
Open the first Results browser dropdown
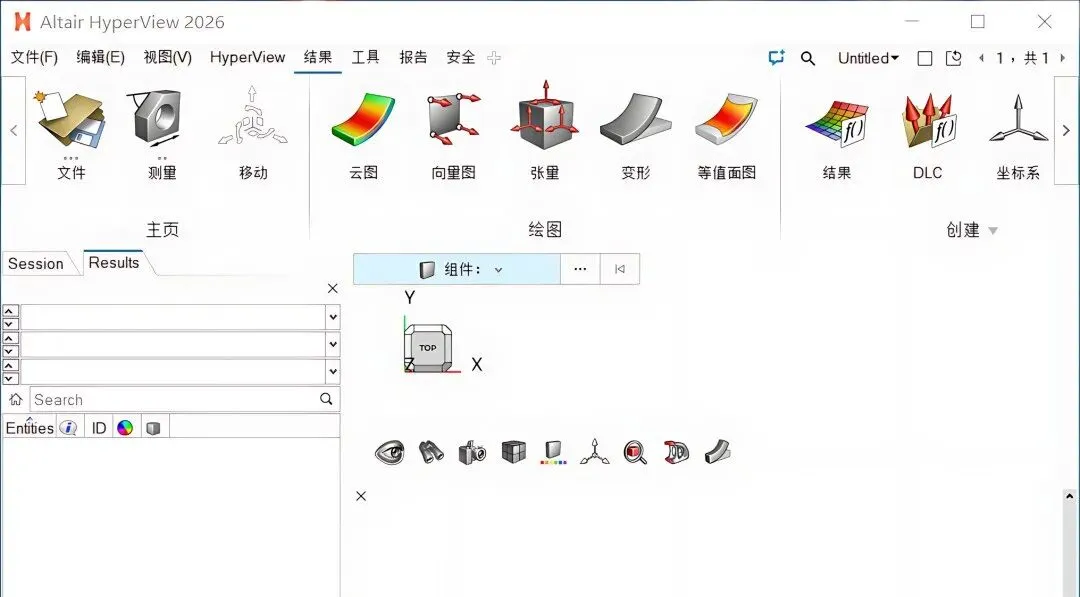[333, 317]
